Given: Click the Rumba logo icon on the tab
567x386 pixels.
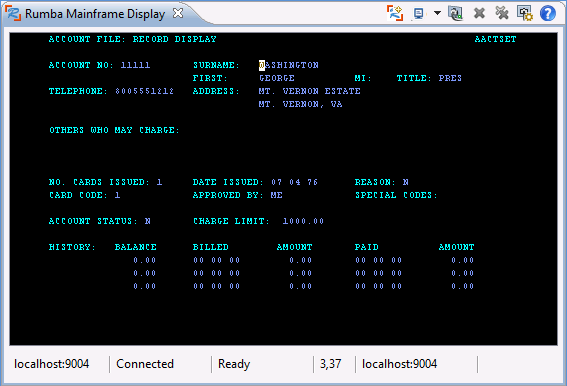Looking at the screenshot, I should click(x=13, y=13).
